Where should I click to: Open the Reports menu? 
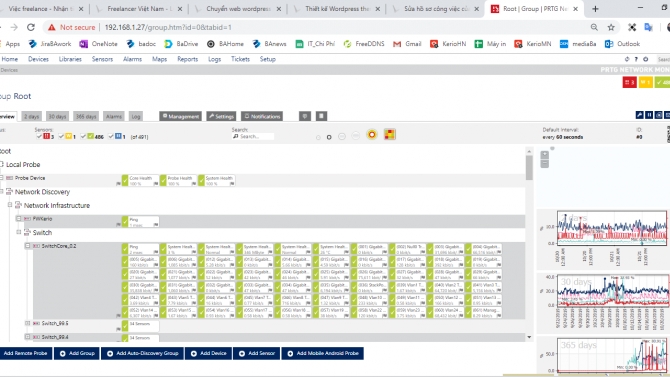point(188,59)
